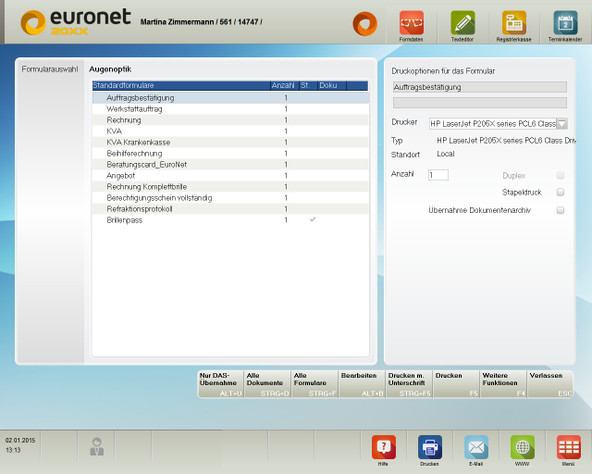Viewport: 592px width, 474px height.
Task: Open the Registrierkasse icon
Action: coord(514,23)
